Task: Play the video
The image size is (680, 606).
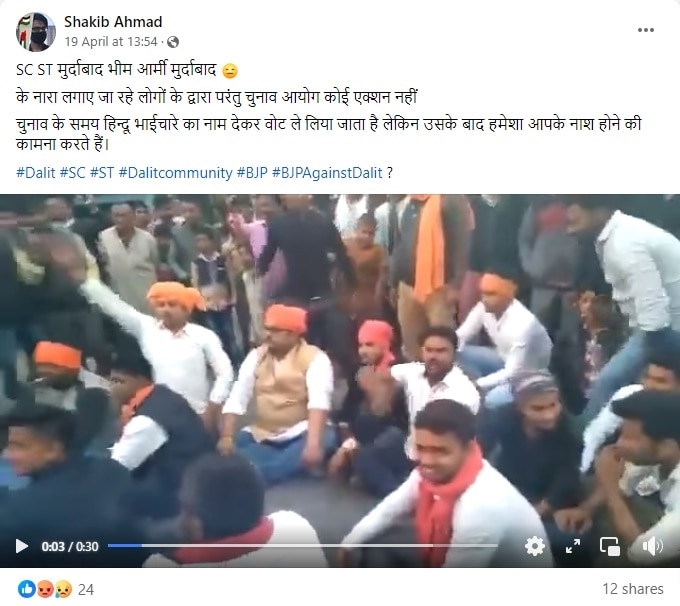Action: tap(21, 546)
